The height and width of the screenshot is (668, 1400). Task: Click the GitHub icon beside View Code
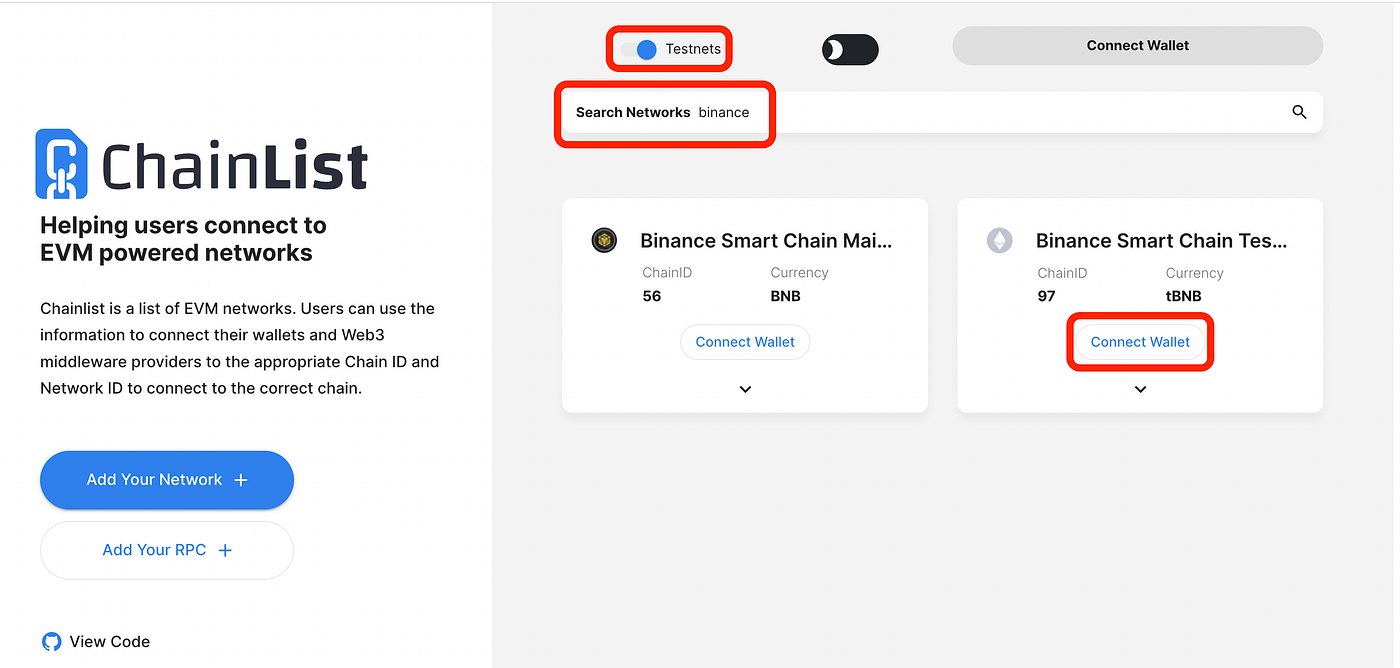51,642
